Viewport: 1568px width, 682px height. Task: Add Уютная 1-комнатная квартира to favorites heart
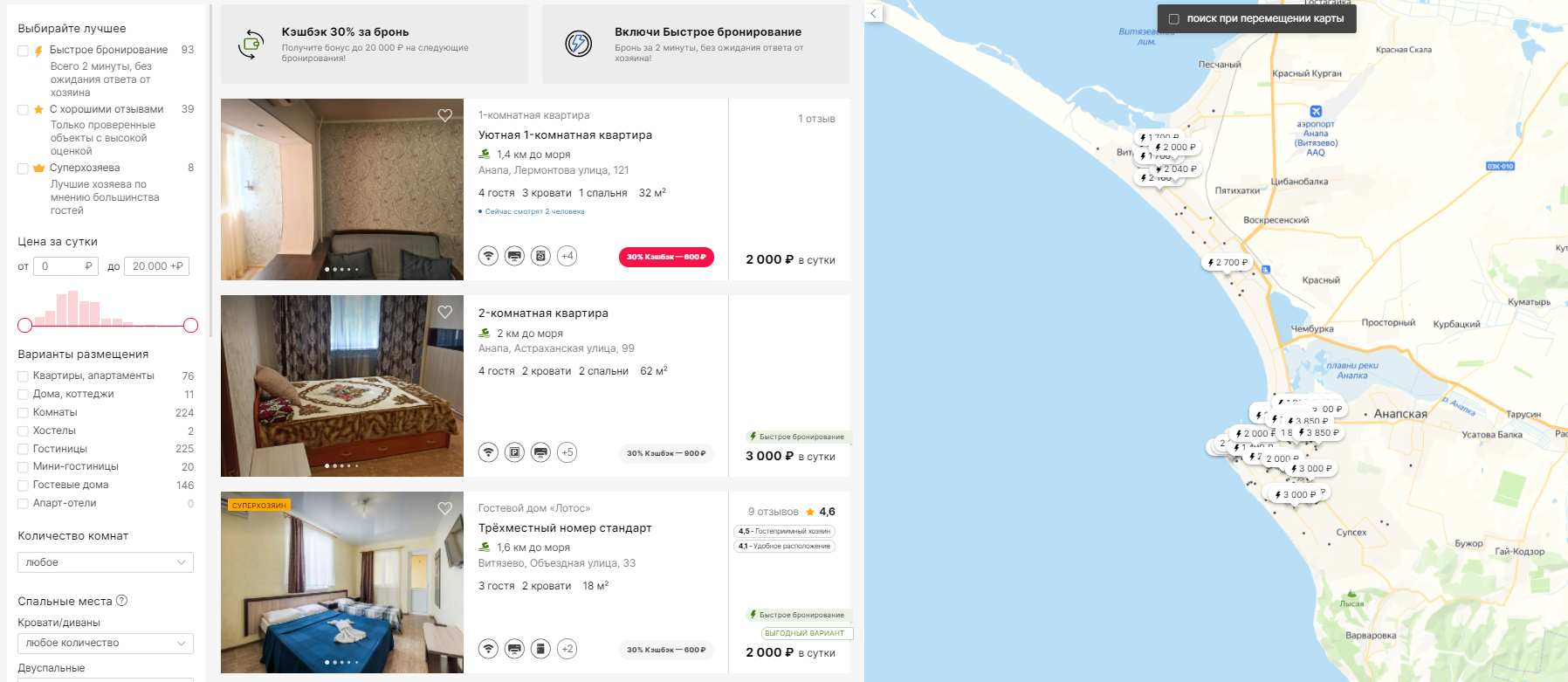pyautogui.click(x=445, y=115)
